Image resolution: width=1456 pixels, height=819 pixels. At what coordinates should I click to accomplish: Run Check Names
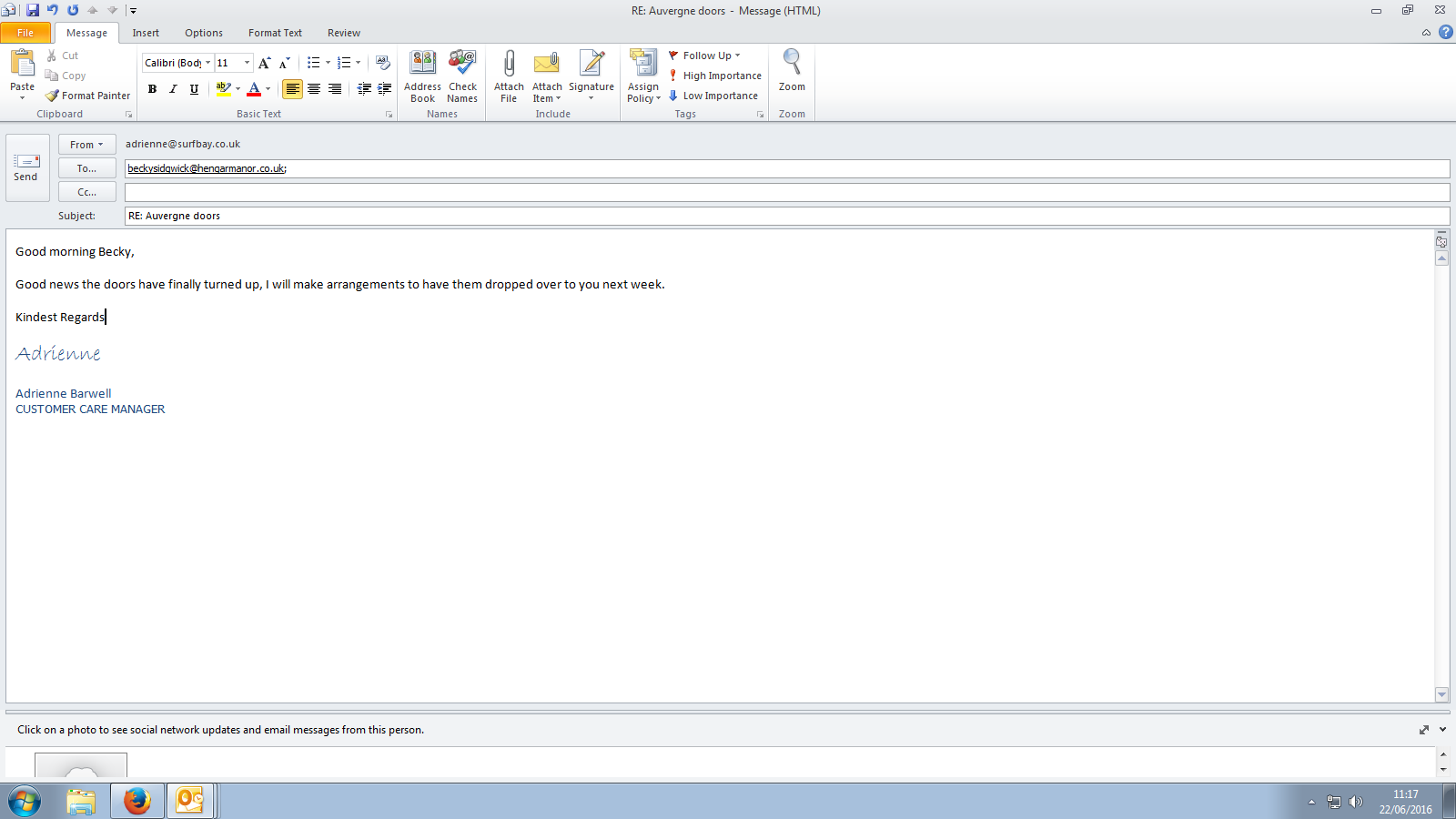tap(462, 76)
